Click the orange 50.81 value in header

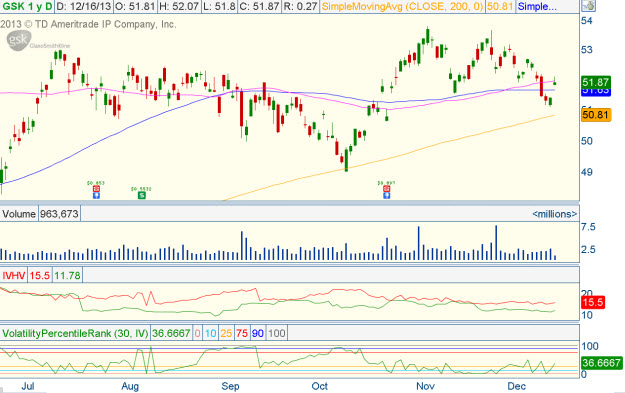point(500,6)
